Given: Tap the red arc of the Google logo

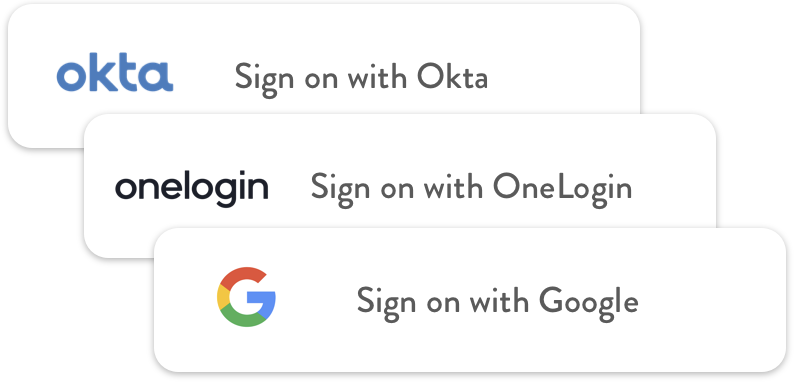Looking at the screenshot, I should 244,277.
